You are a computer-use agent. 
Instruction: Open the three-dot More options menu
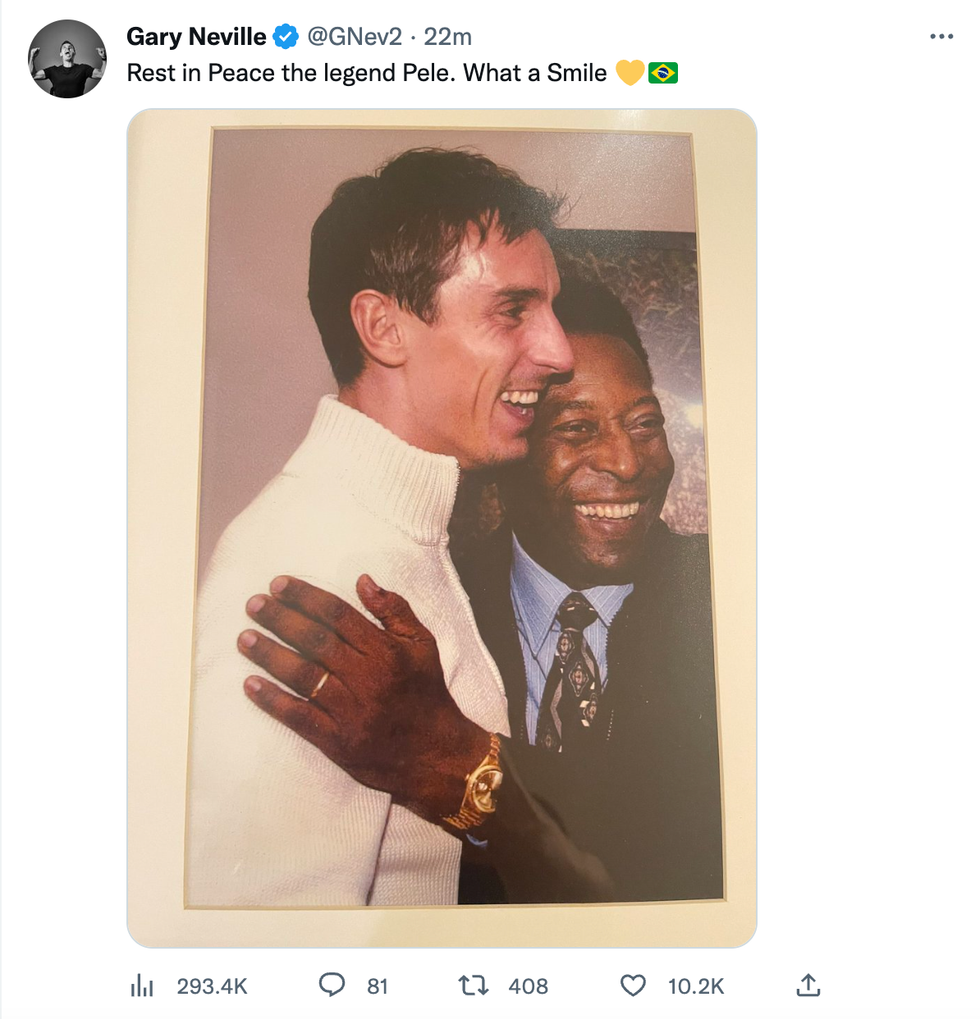click(x=941, y=37)
